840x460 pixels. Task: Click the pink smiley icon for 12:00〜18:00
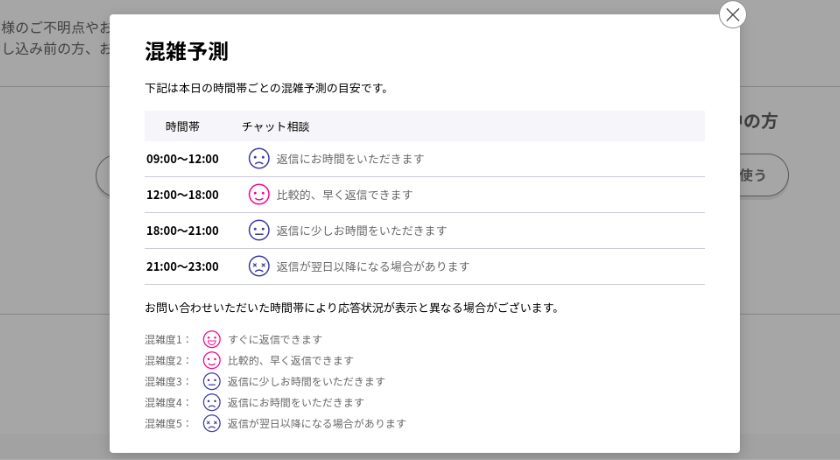click(259, 194)
